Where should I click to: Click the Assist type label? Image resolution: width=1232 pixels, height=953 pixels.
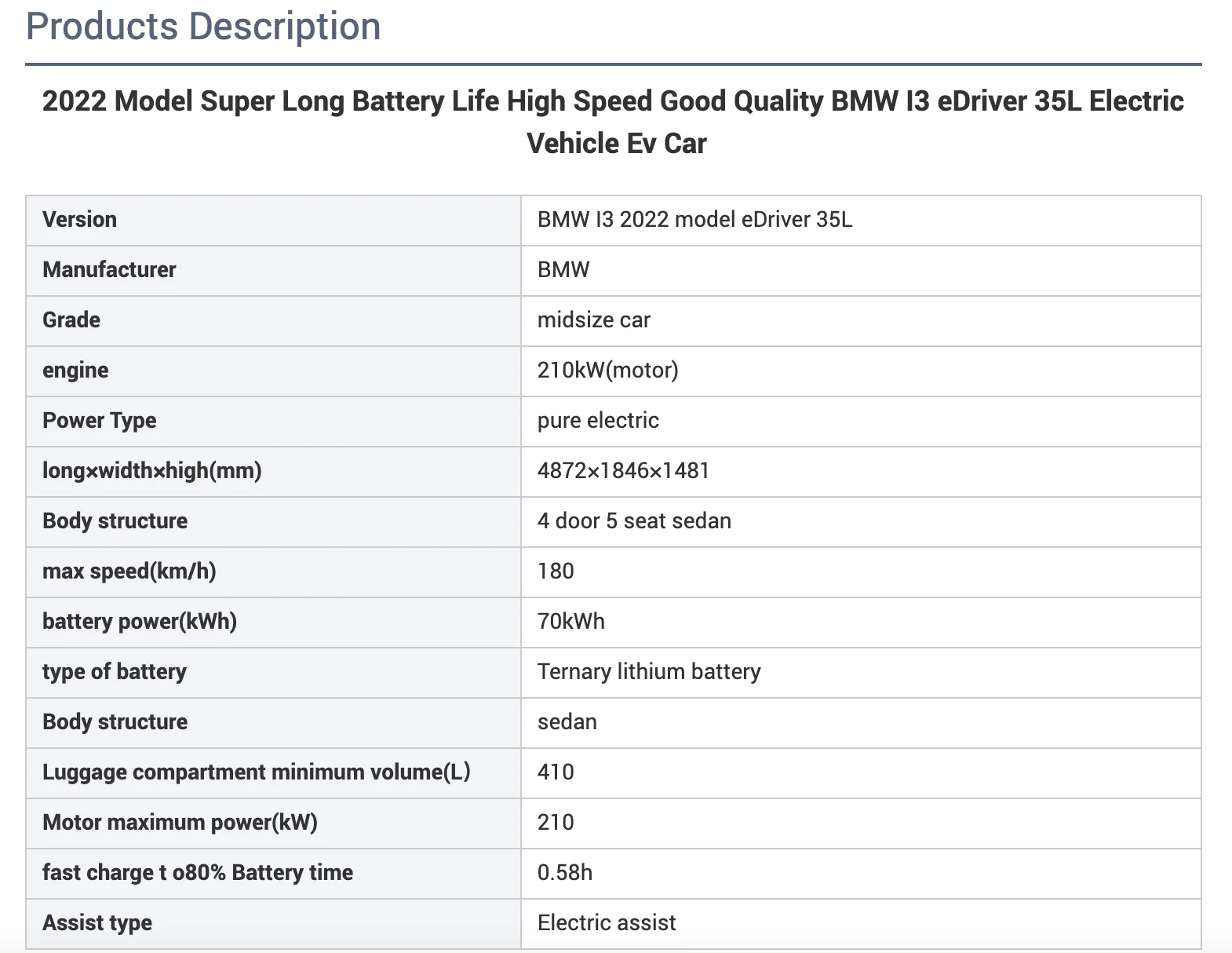(97, 923)
